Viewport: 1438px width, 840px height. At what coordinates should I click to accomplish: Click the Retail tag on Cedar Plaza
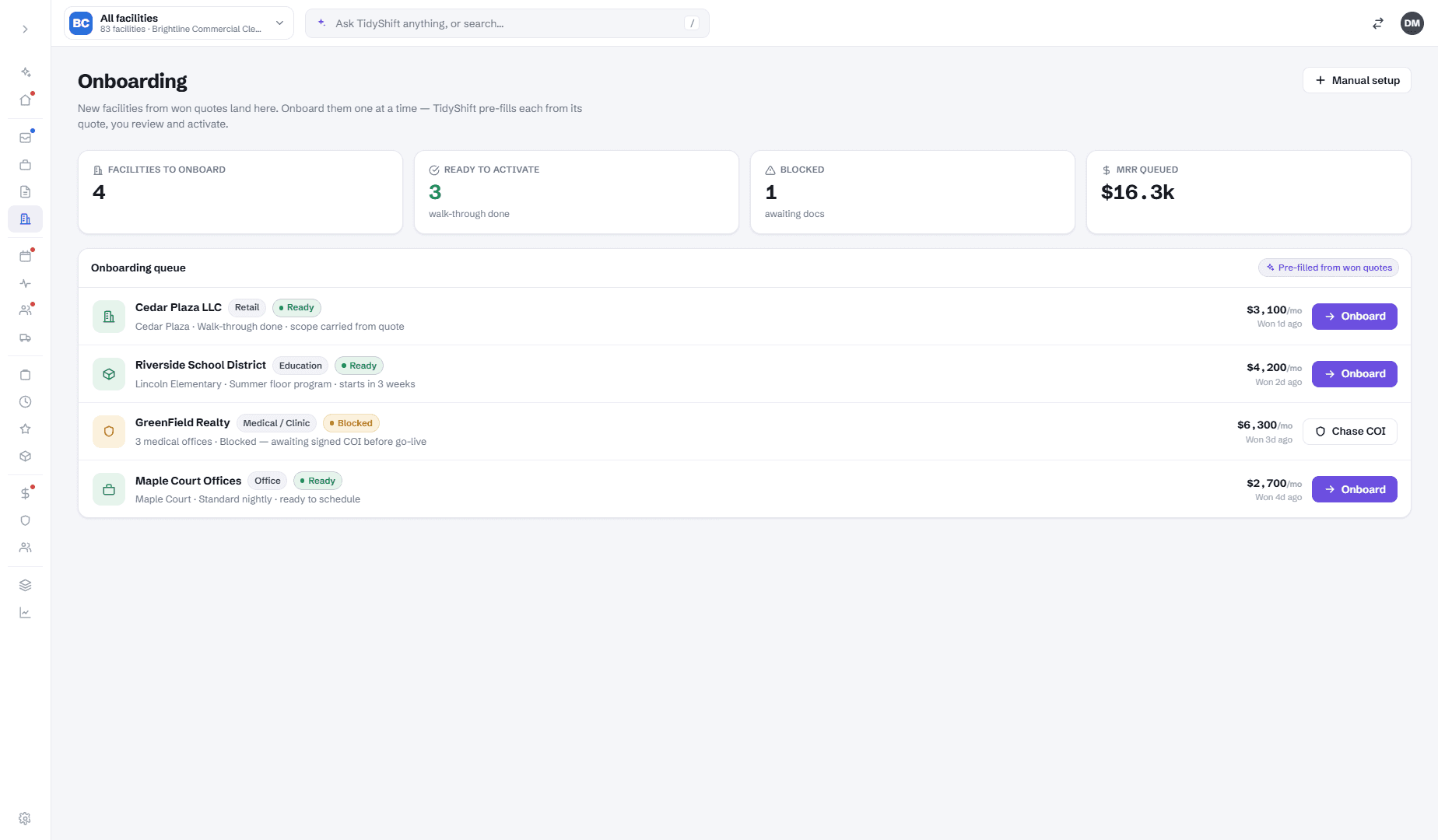point(247,308)
